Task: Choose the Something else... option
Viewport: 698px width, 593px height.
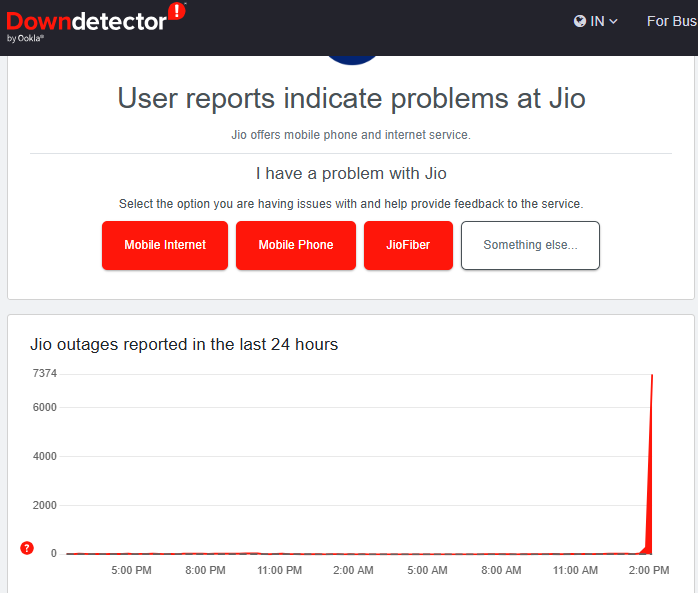Action: point(530,245)
